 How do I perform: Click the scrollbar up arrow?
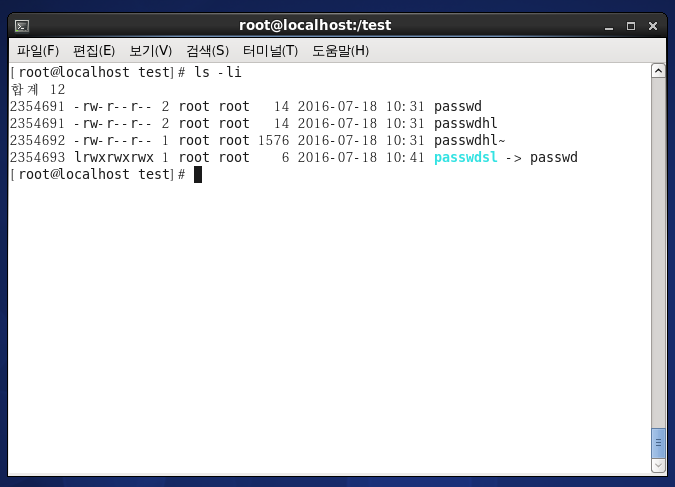pyautogui.click(x=659, y=71)
